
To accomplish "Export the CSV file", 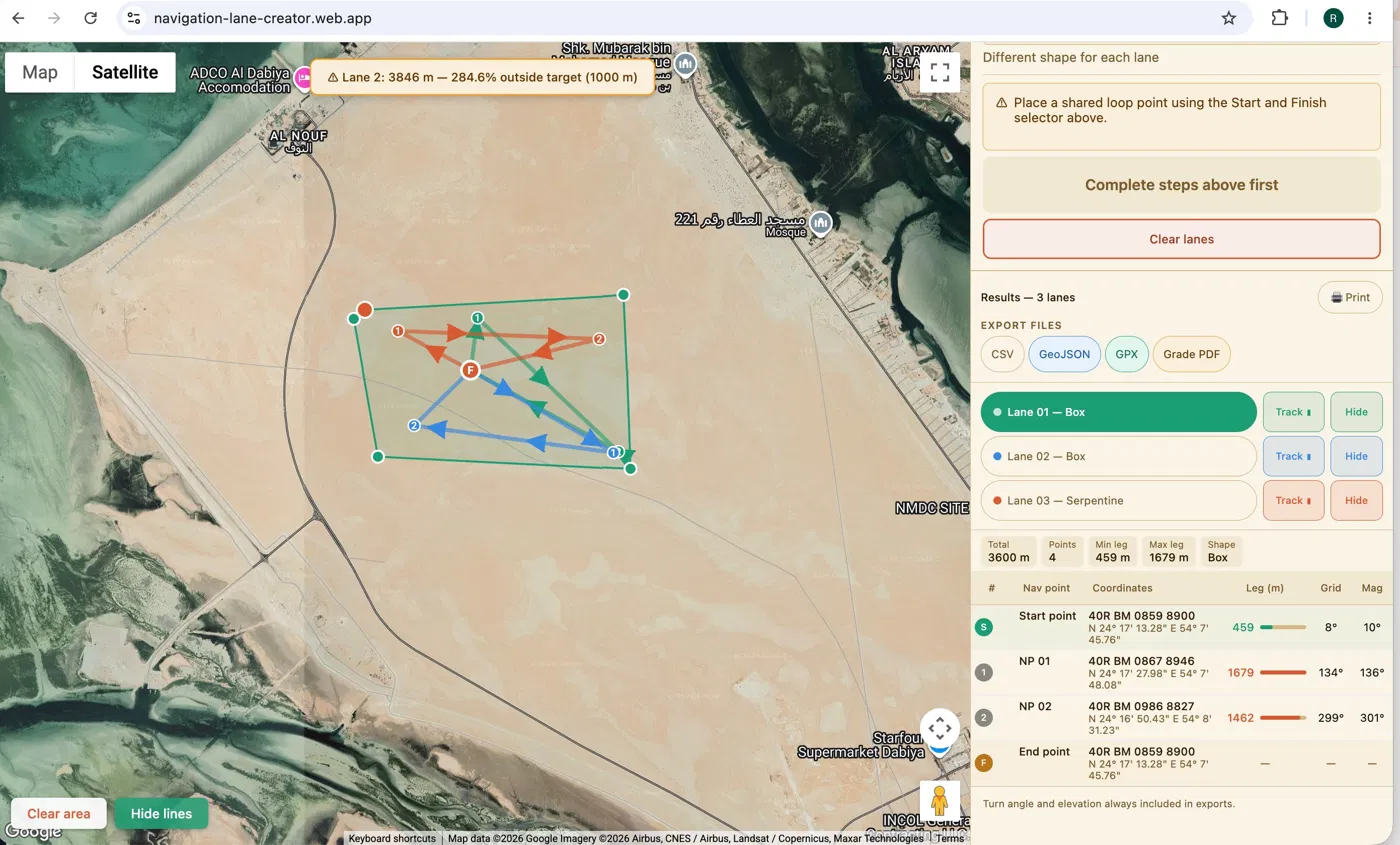I will click(1002, 354).
